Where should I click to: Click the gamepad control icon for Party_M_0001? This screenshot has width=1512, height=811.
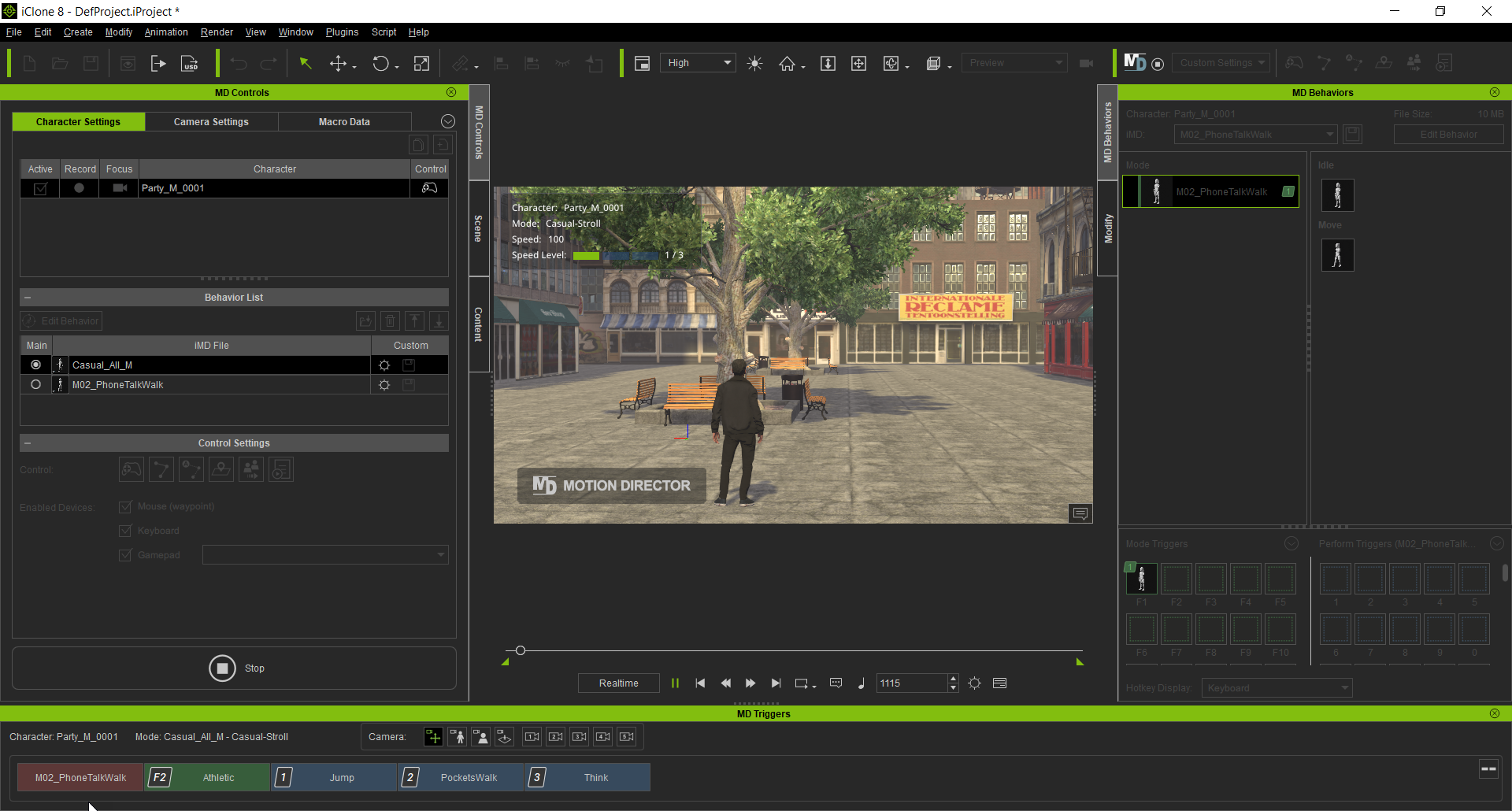[x=429, y=188]
